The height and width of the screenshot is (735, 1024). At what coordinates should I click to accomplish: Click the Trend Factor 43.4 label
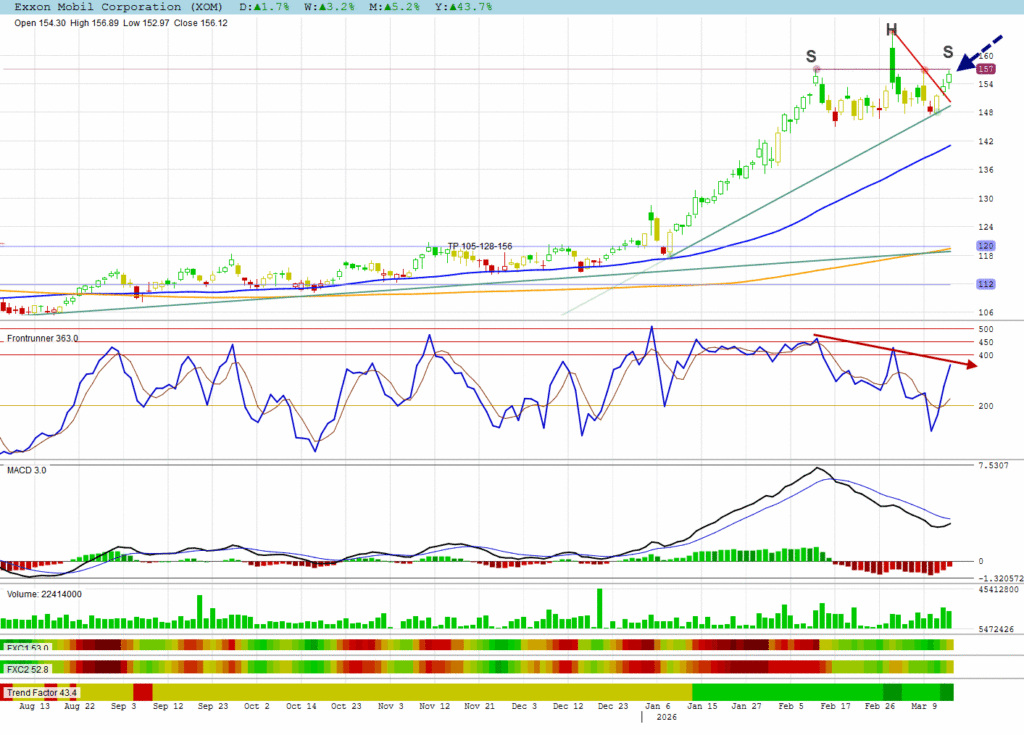pos(42,692)
